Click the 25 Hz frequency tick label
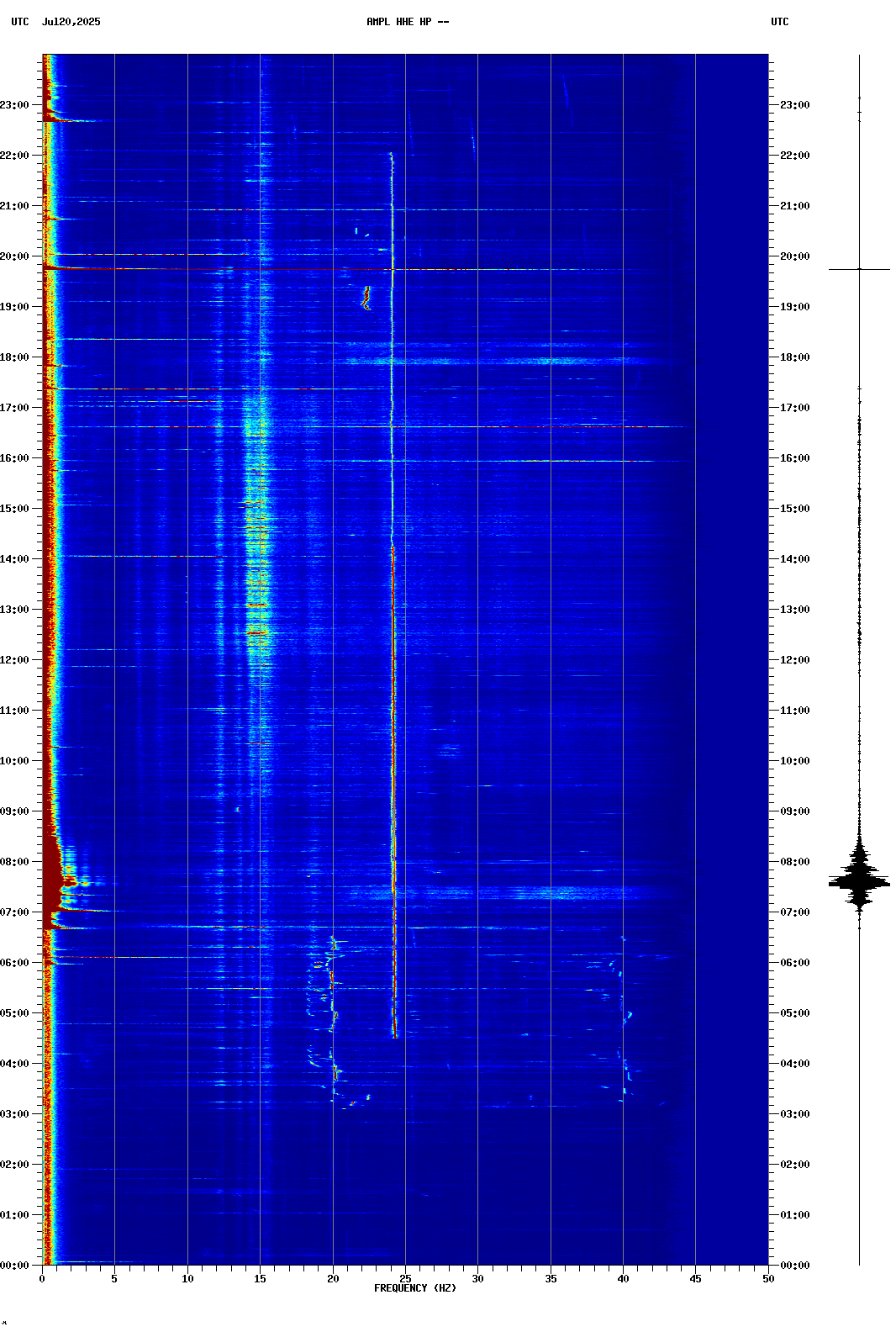Image resolution: width=896 pixels, height=1332 pixels. pyautogui.click(x=405, y=1279)
